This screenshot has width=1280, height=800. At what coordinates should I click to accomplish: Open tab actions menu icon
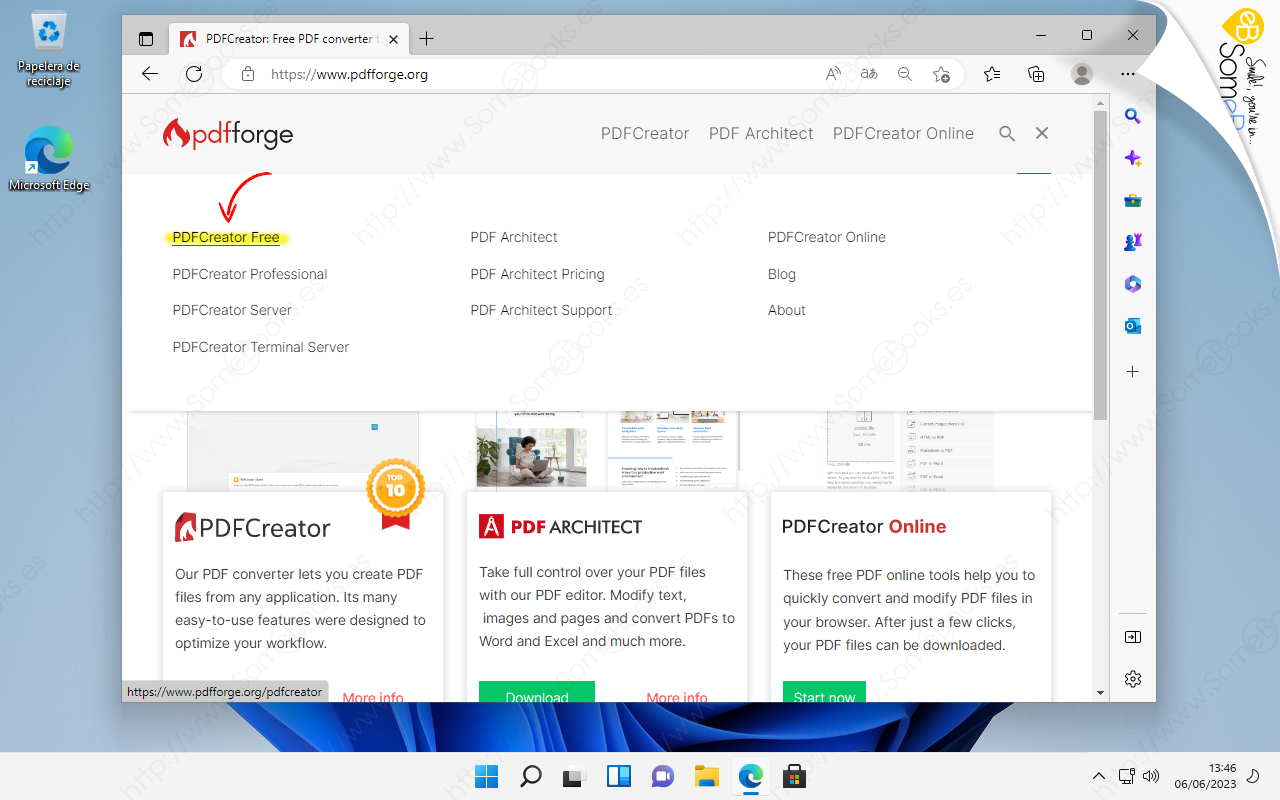146,39
